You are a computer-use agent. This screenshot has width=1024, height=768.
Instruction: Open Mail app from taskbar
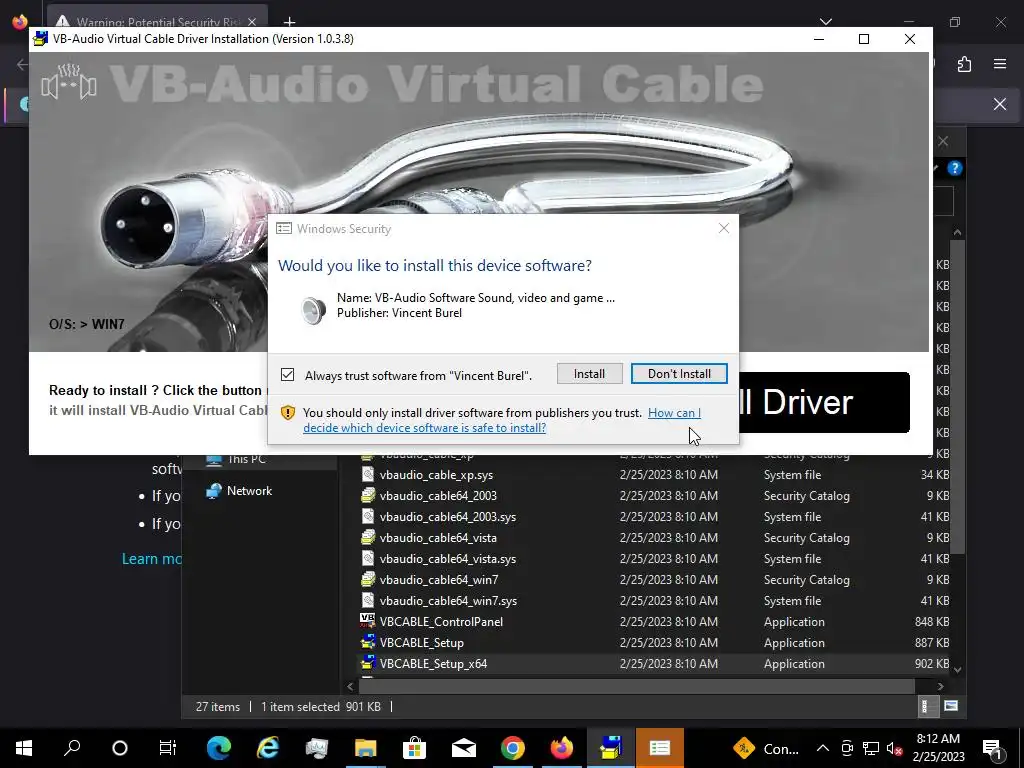tap(464, 748)
